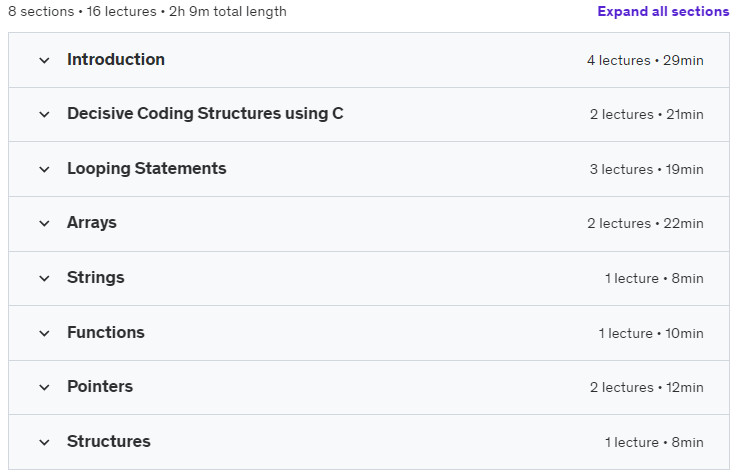This screenshot has height=474, width=742.
Task: Click the '3 lectures • 19min' text
Action: tap(646, 169)
